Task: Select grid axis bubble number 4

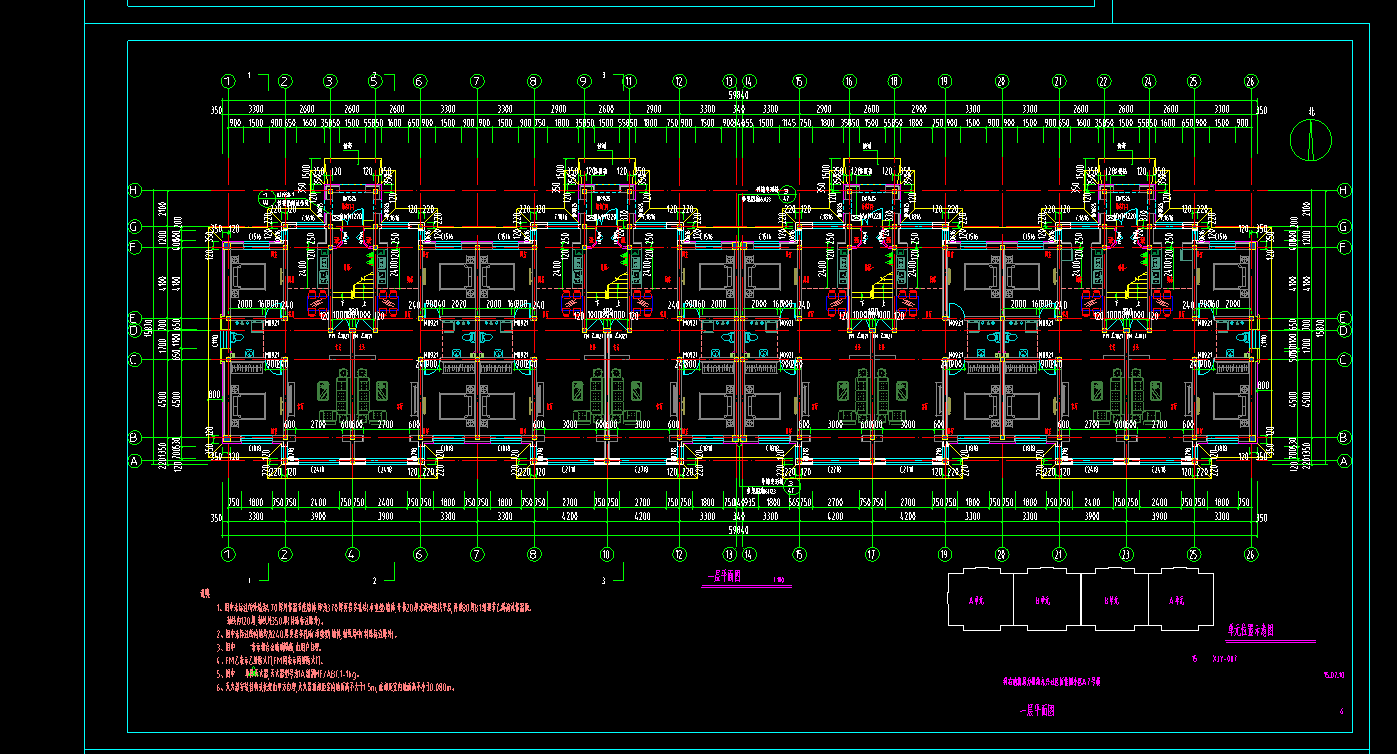Action: pos(352,553)
